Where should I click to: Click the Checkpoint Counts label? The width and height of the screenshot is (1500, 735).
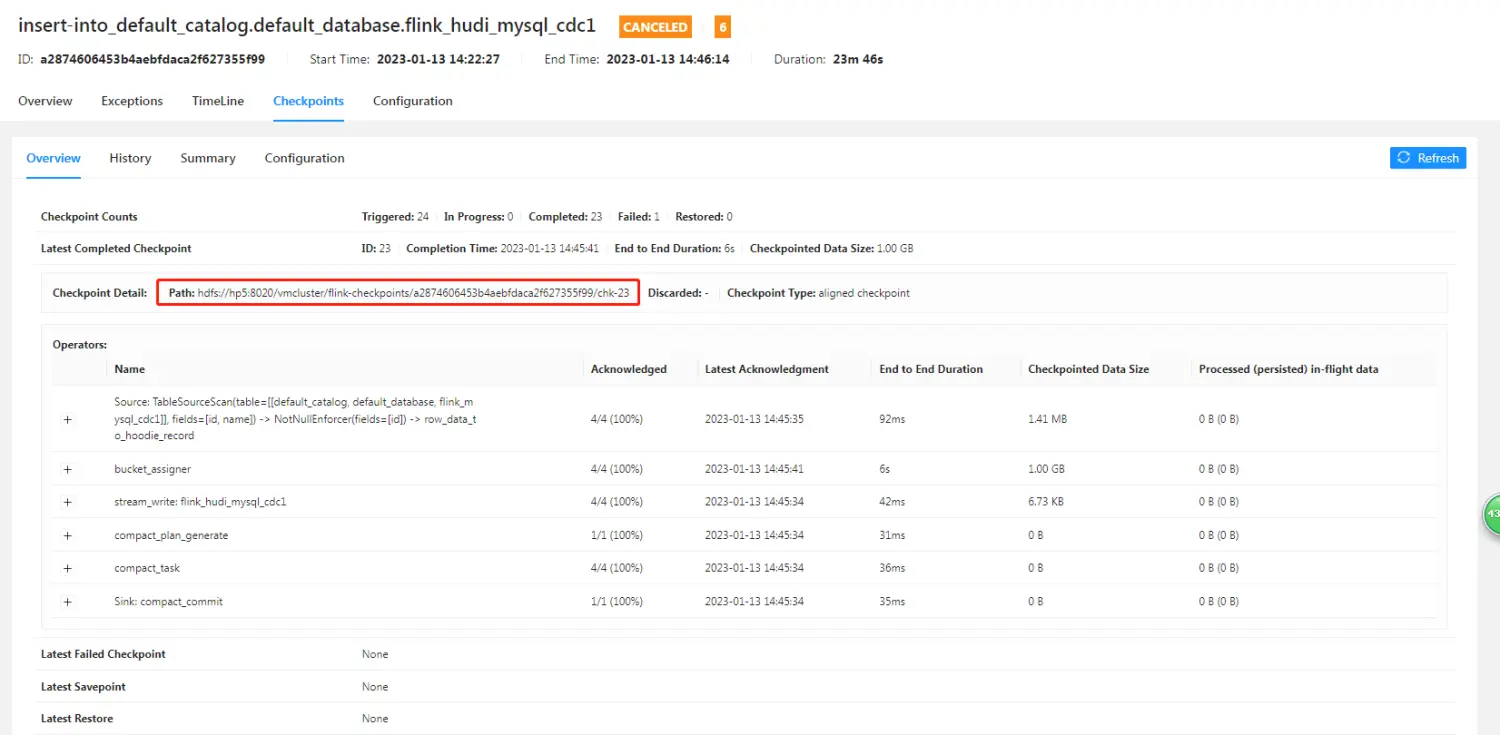(89, 217)
